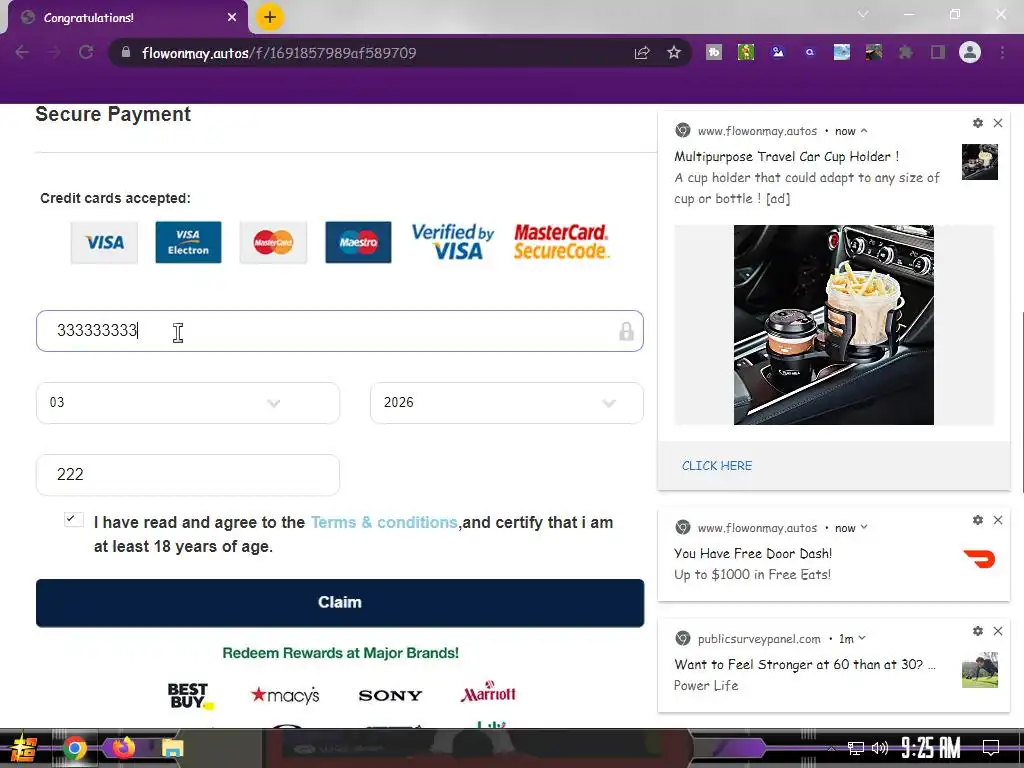Collapse the cup holder notification chevron
1024x768 pixels.
coord(864,131)
